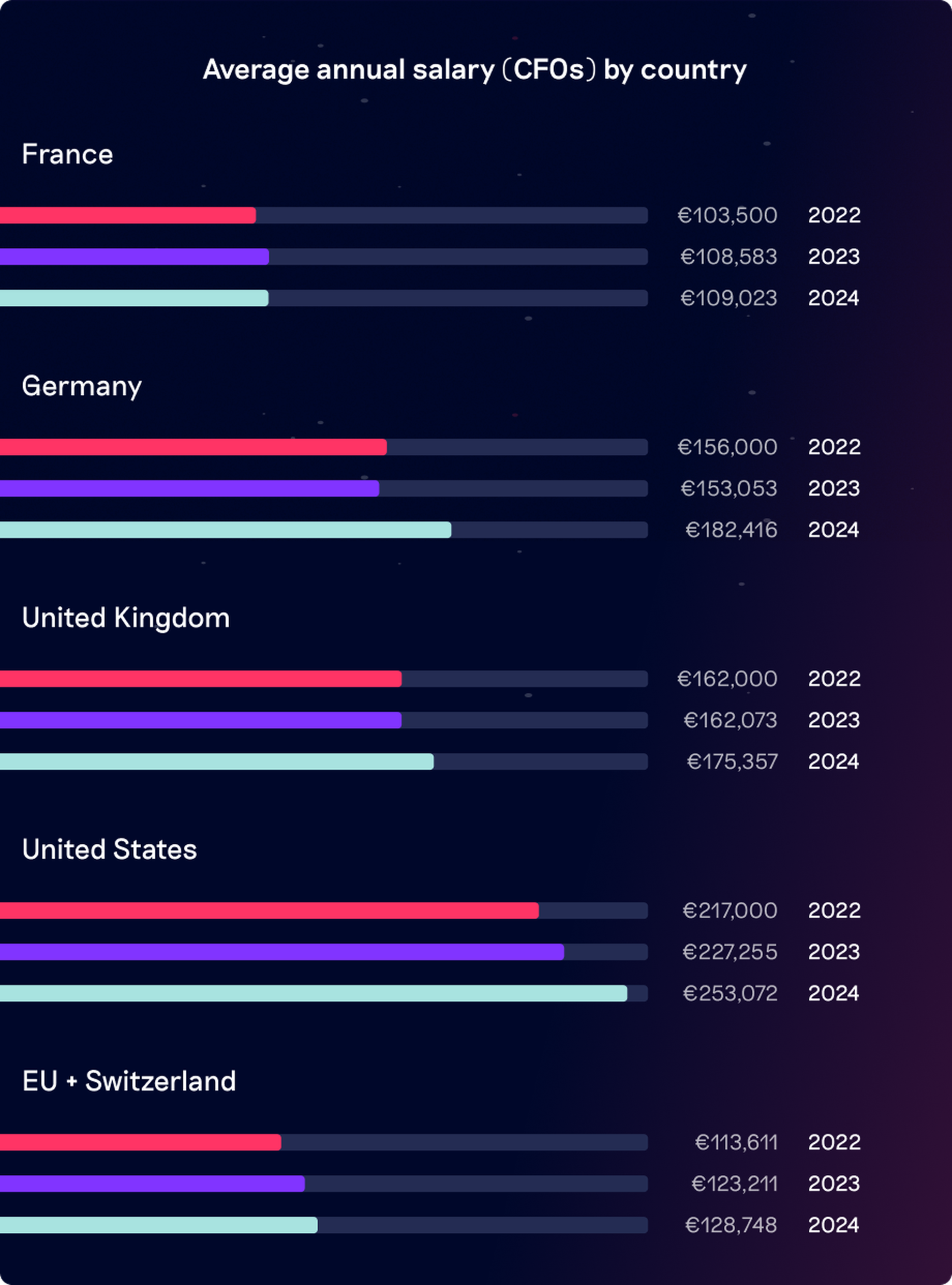The width and height of the screenshot is (952, 1285).
Task: Click the United Kingdom red 2022 bar
Action: click(x=201, y=678)
